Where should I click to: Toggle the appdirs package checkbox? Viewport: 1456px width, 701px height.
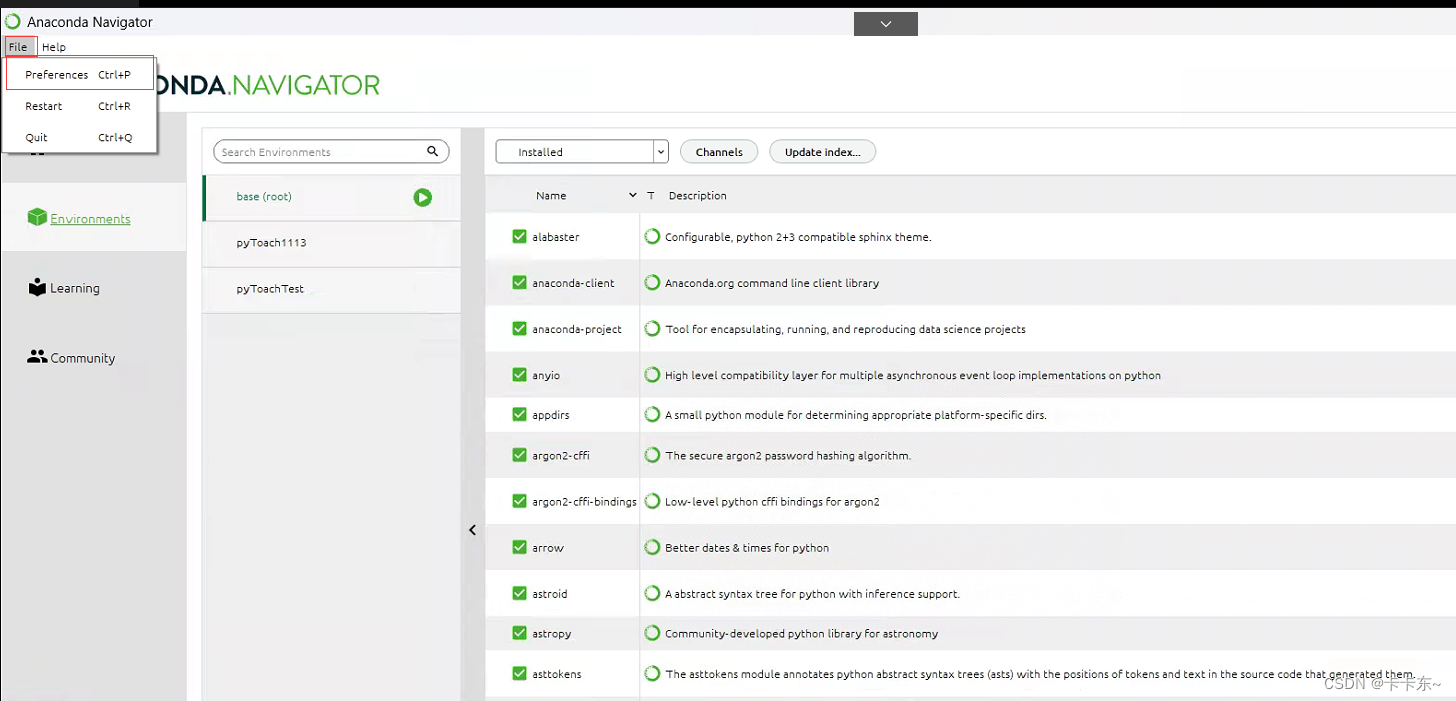[519, 414]
